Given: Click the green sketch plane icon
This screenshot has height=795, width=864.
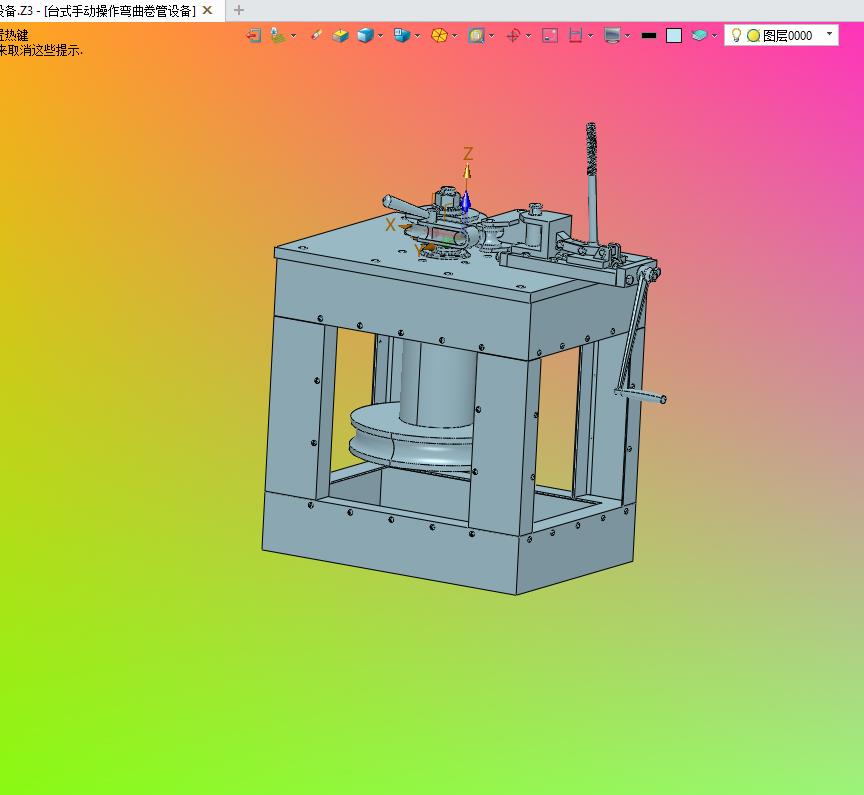Looking at the screenshot, I should (278, 36).
